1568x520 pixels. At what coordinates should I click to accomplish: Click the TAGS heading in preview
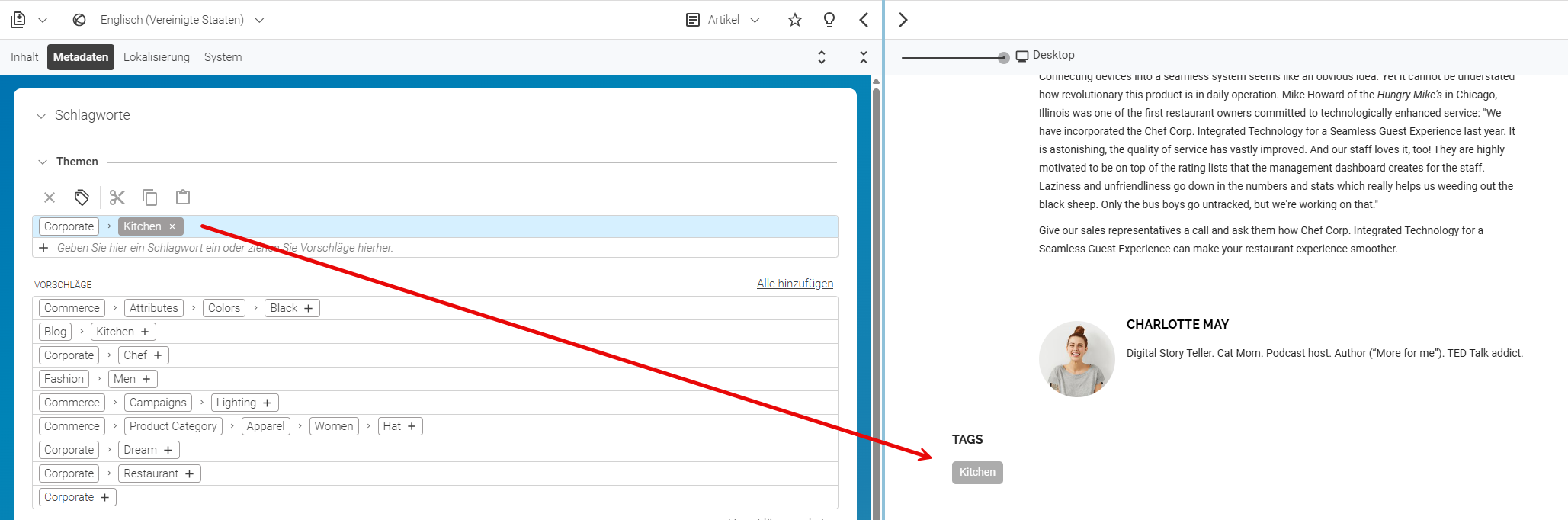pos(967,440)
